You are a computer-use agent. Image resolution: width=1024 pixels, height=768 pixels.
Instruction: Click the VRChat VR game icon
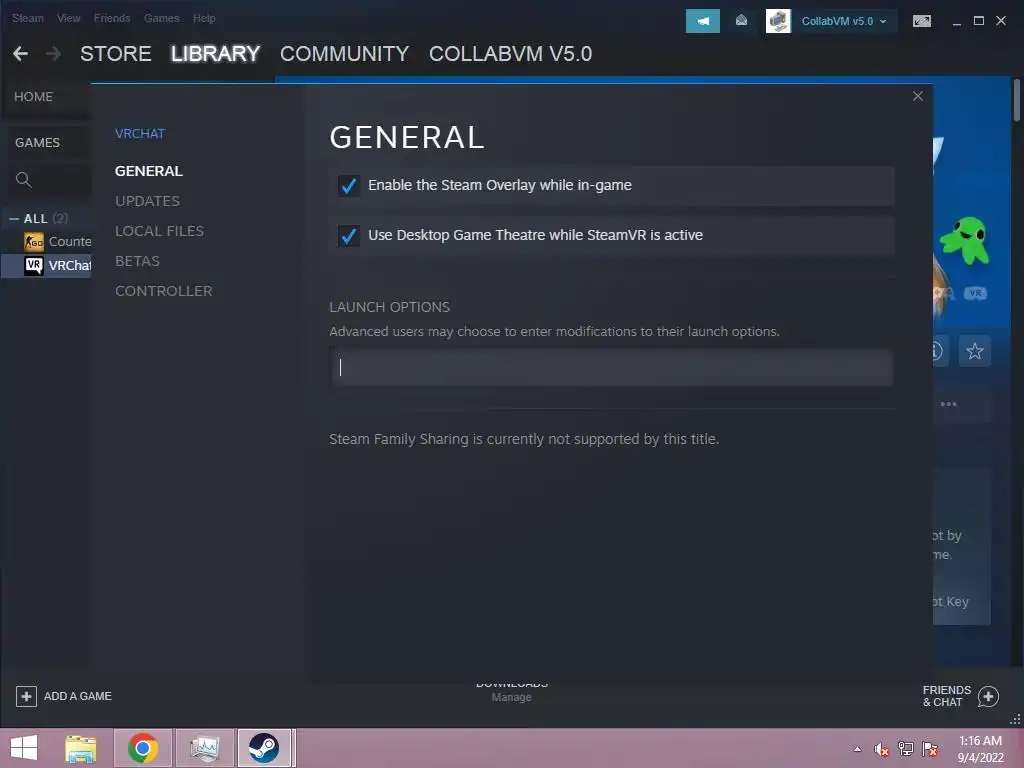(x=33, y=265)
